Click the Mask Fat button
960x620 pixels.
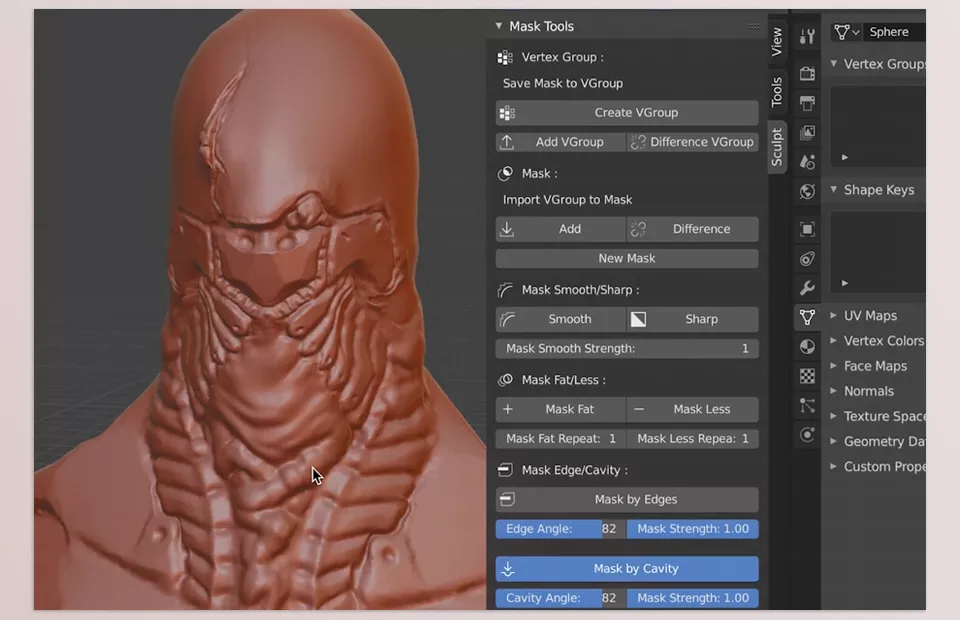click(561, 409)
